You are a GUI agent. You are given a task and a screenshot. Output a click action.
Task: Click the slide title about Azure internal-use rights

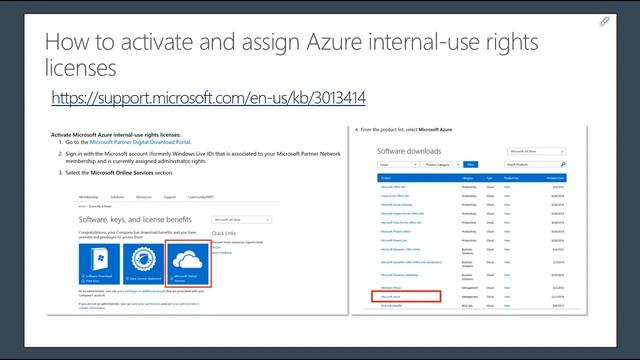click(x=291, y=54)
